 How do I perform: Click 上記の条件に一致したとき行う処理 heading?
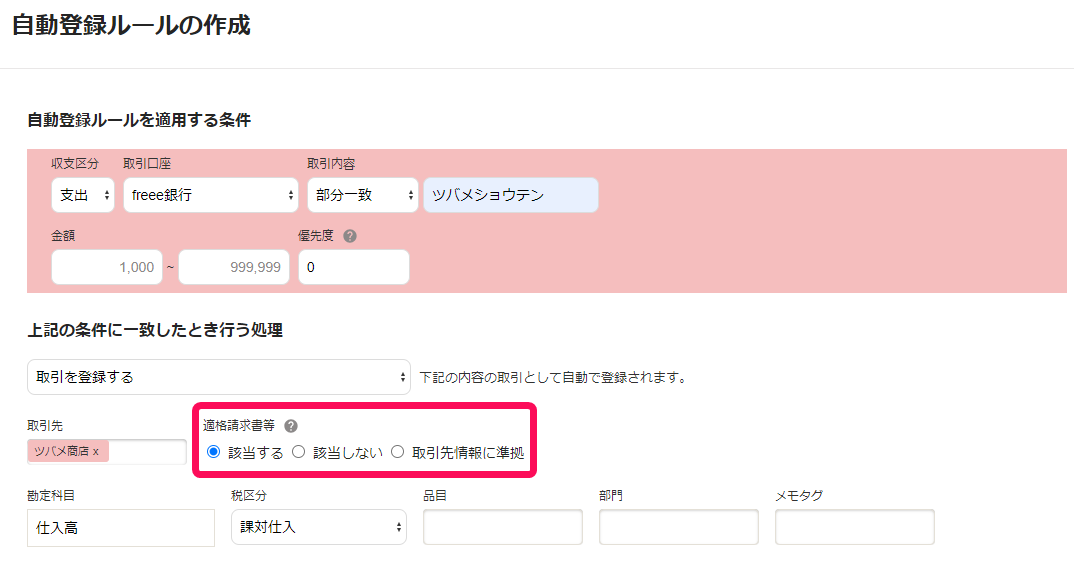click(x=155, y=330)
